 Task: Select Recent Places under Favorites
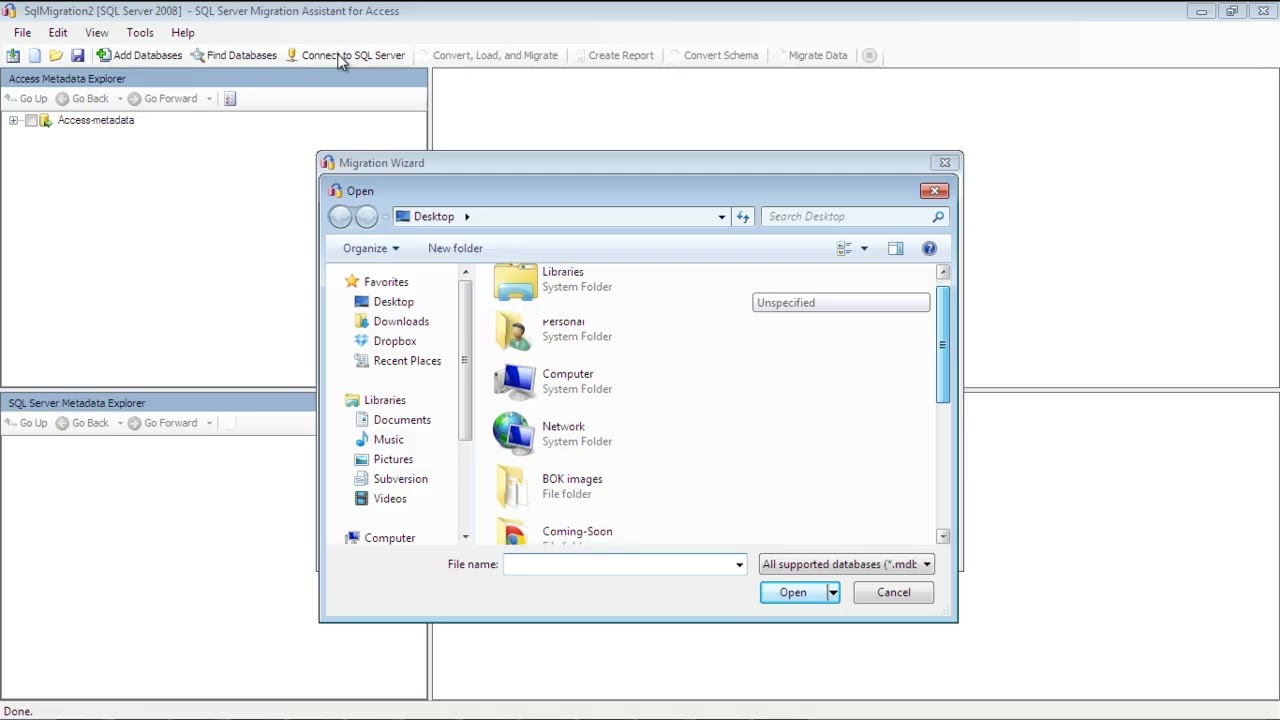click(397, 361)
